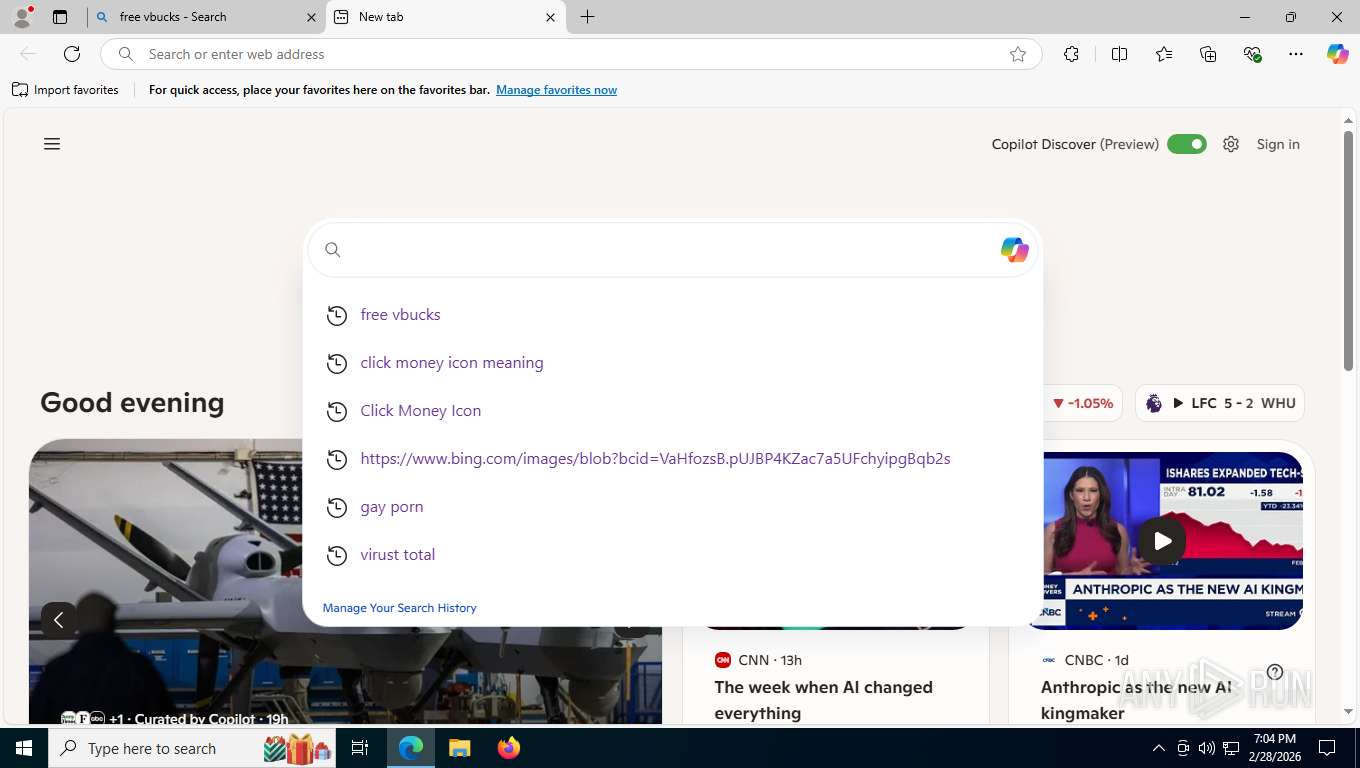Refresh the current page

72,54
